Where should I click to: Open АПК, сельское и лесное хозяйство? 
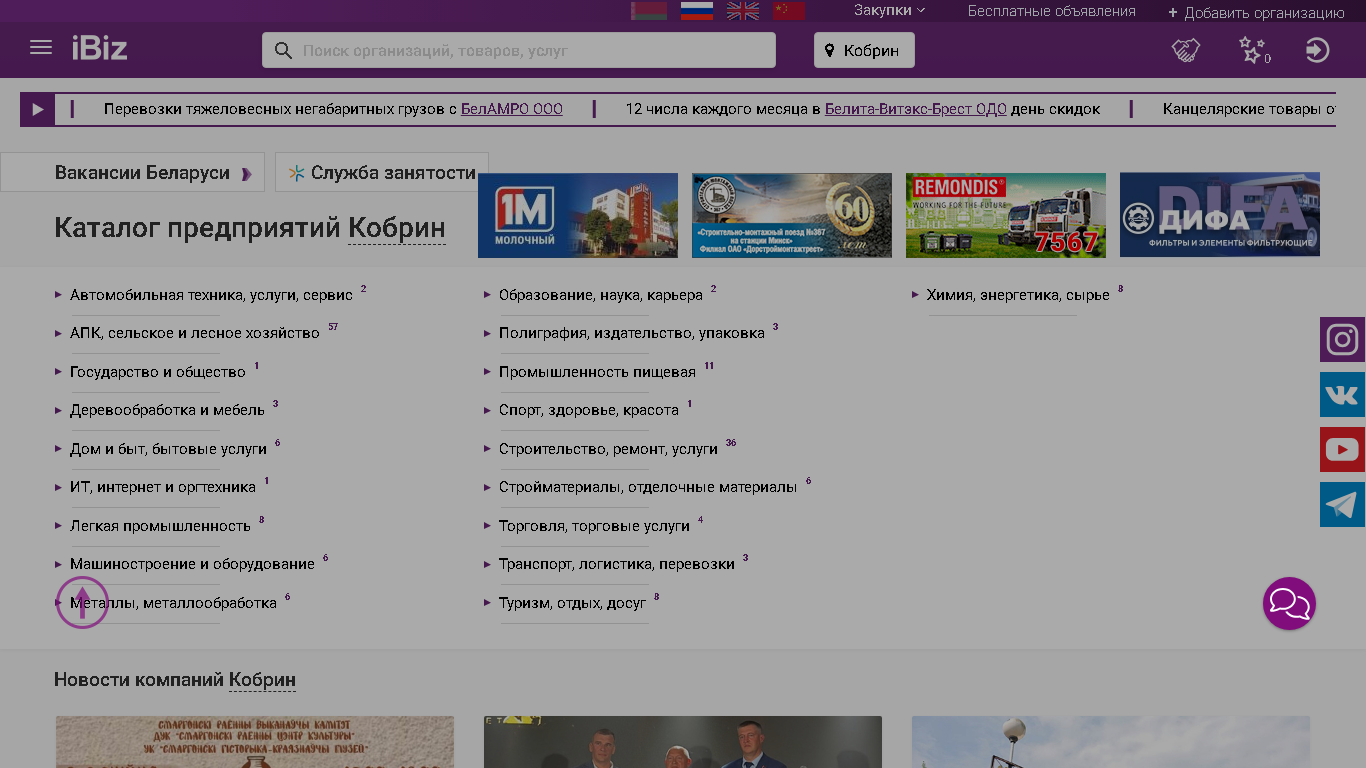(195, 333)
